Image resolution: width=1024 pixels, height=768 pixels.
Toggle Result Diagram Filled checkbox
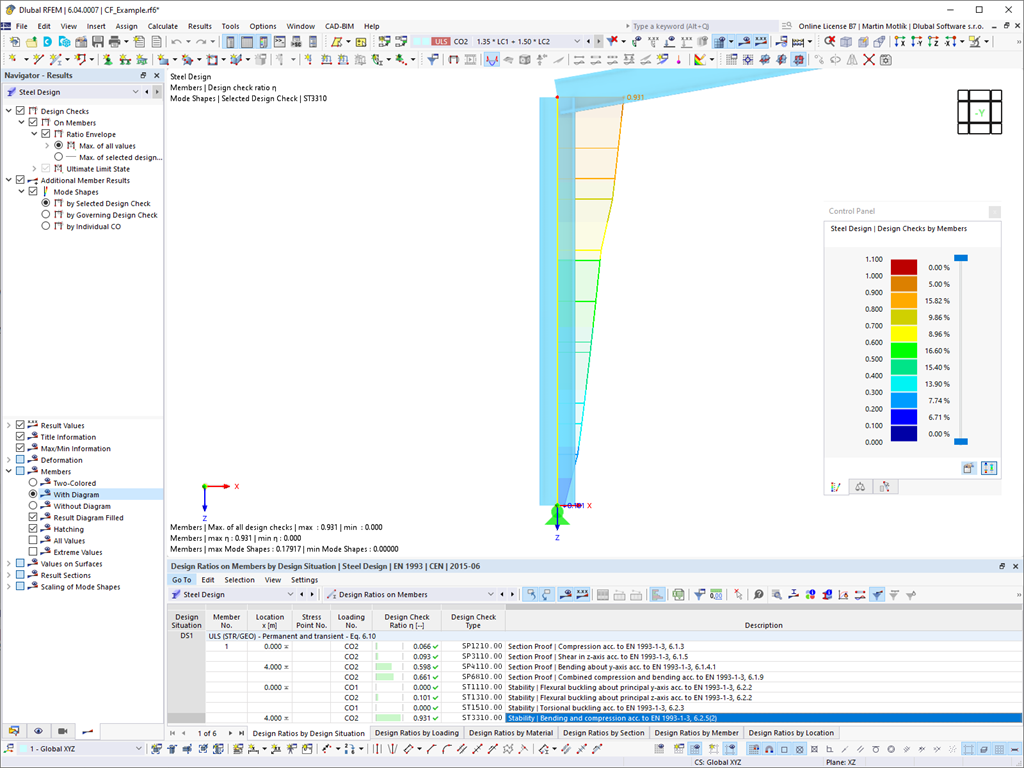point(33,517)
